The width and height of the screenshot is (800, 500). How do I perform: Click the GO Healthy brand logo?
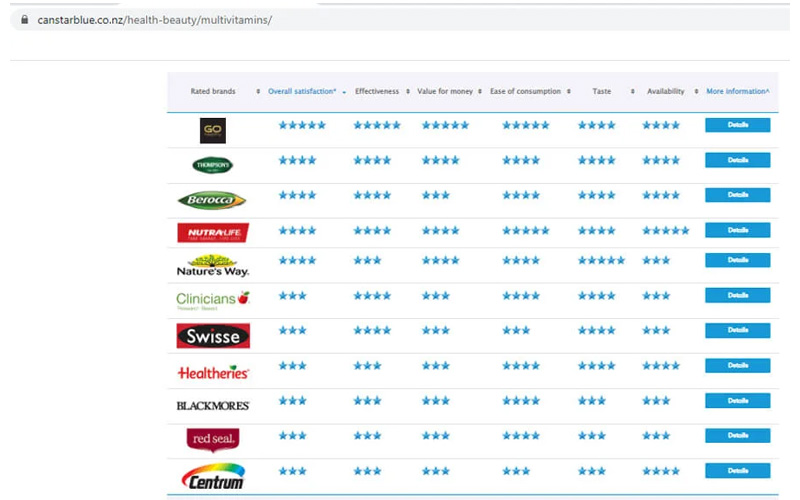212,131
